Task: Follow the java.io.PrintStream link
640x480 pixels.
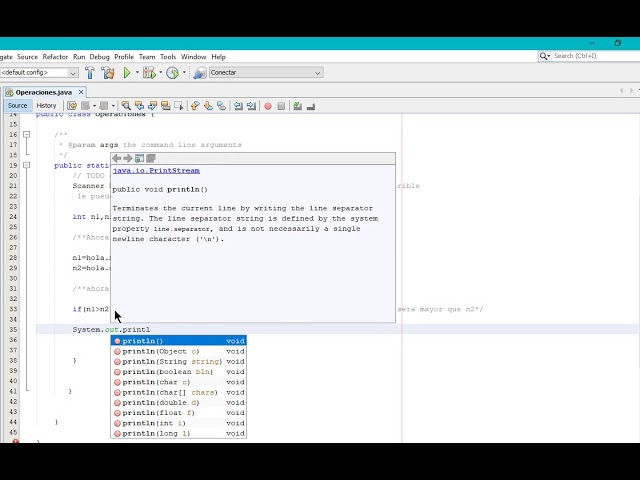Action: tap(155, 171)
